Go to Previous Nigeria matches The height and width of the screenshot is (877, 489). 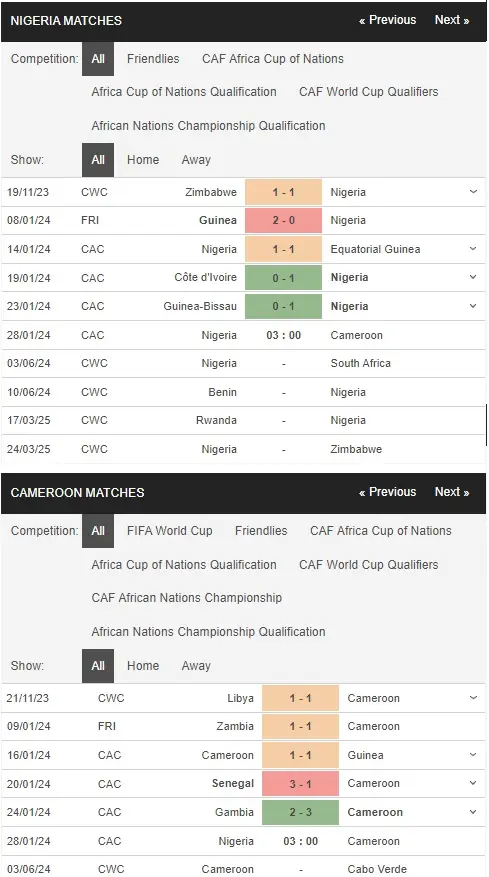tap(388, 20)
